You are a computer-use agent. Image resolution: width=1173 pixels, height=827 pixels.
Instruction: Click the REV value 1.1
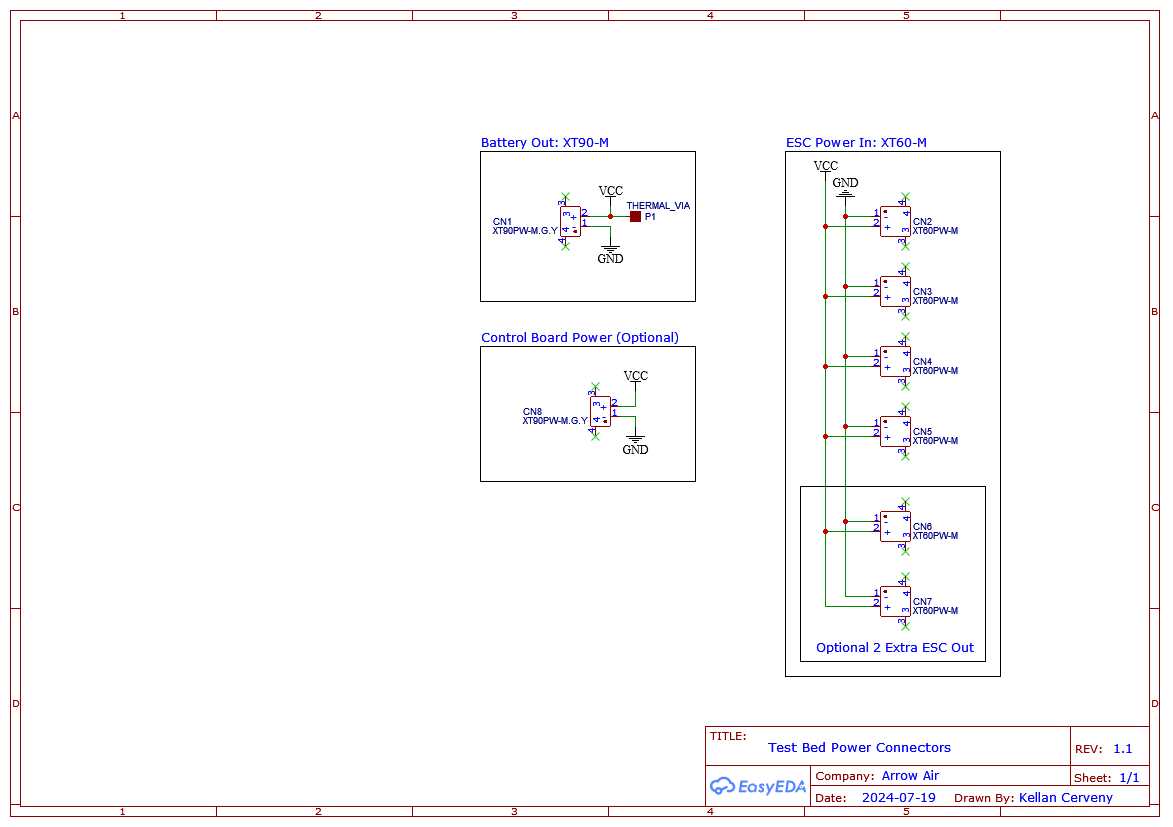[x=1123, y=748]
